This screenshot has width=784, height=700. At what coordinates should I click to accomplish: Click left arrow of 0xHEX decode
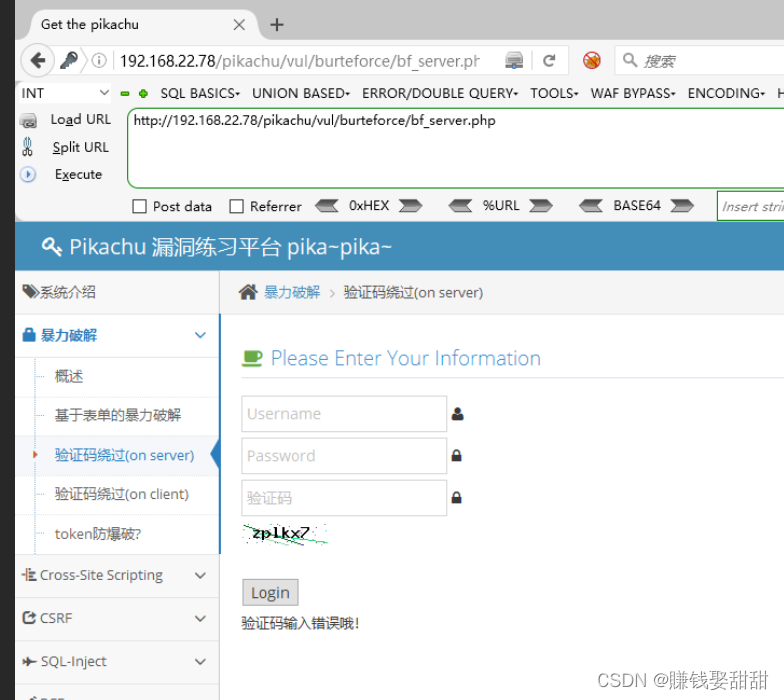[327, 206]
